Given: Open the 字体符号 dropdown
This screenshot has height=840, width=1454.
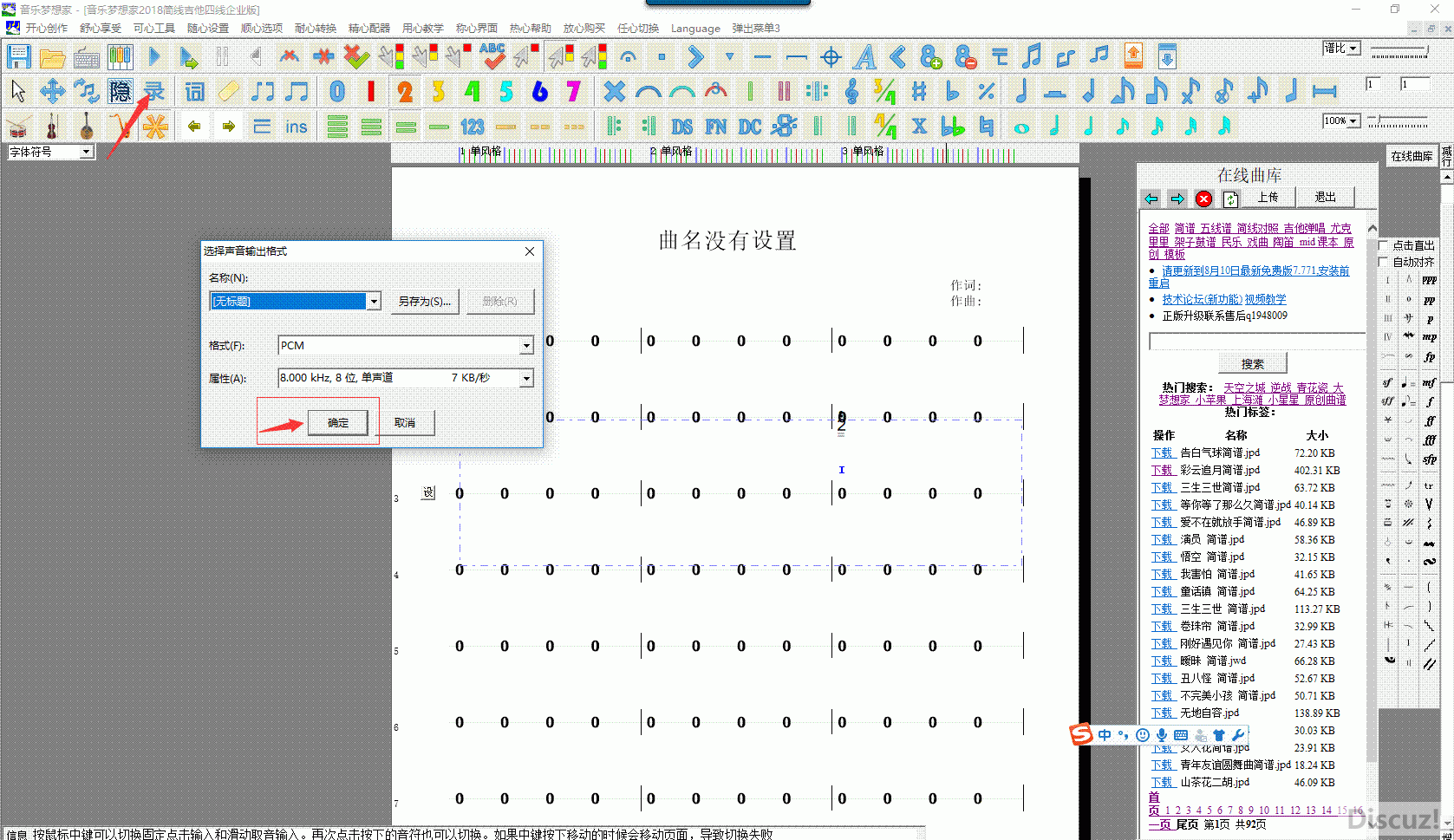Looking at the screenshot, I should pyautogui.click(x=86, y=152).
